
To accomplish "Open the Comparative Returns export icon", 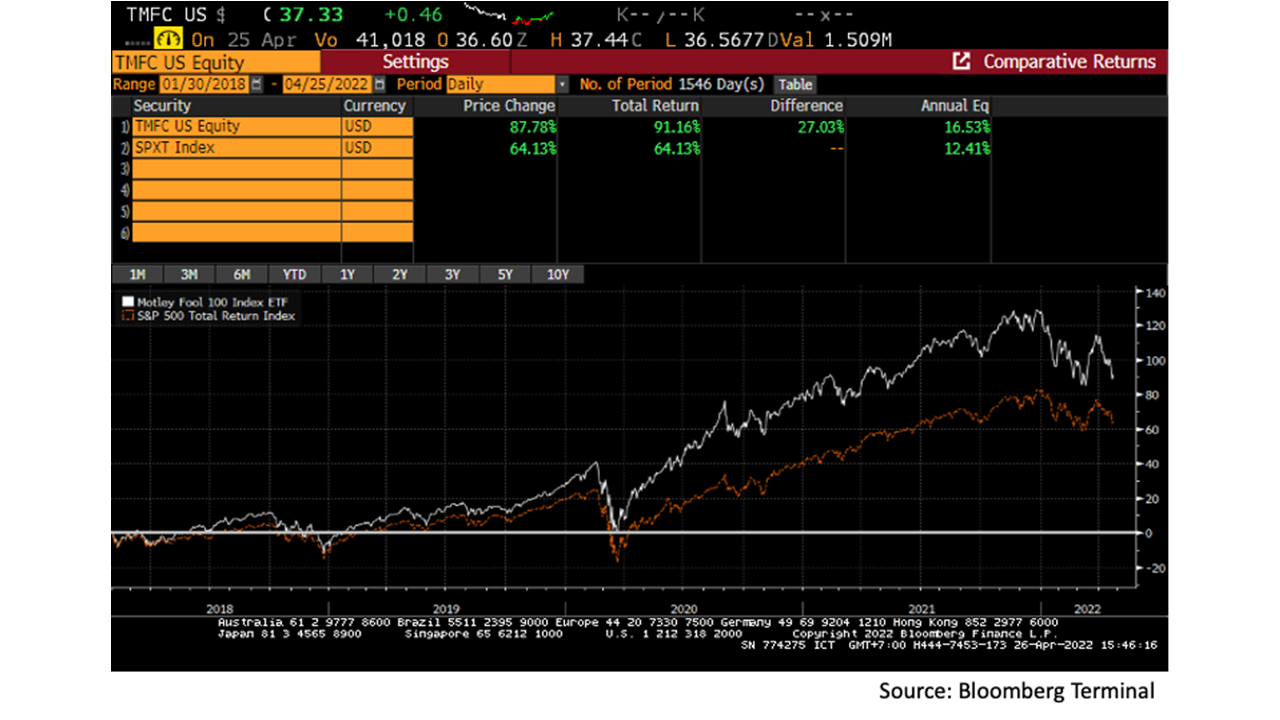I will click(x=961, y=61).
